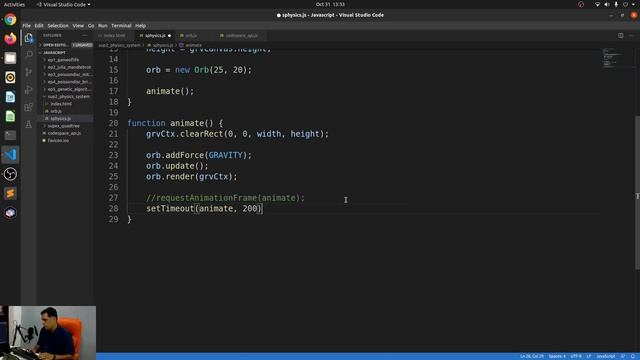Image resolution: width=640 pixels, height=360 pixels.
Task: Open the system menu dropdown arrow
Action: click(x=634, y=4)
